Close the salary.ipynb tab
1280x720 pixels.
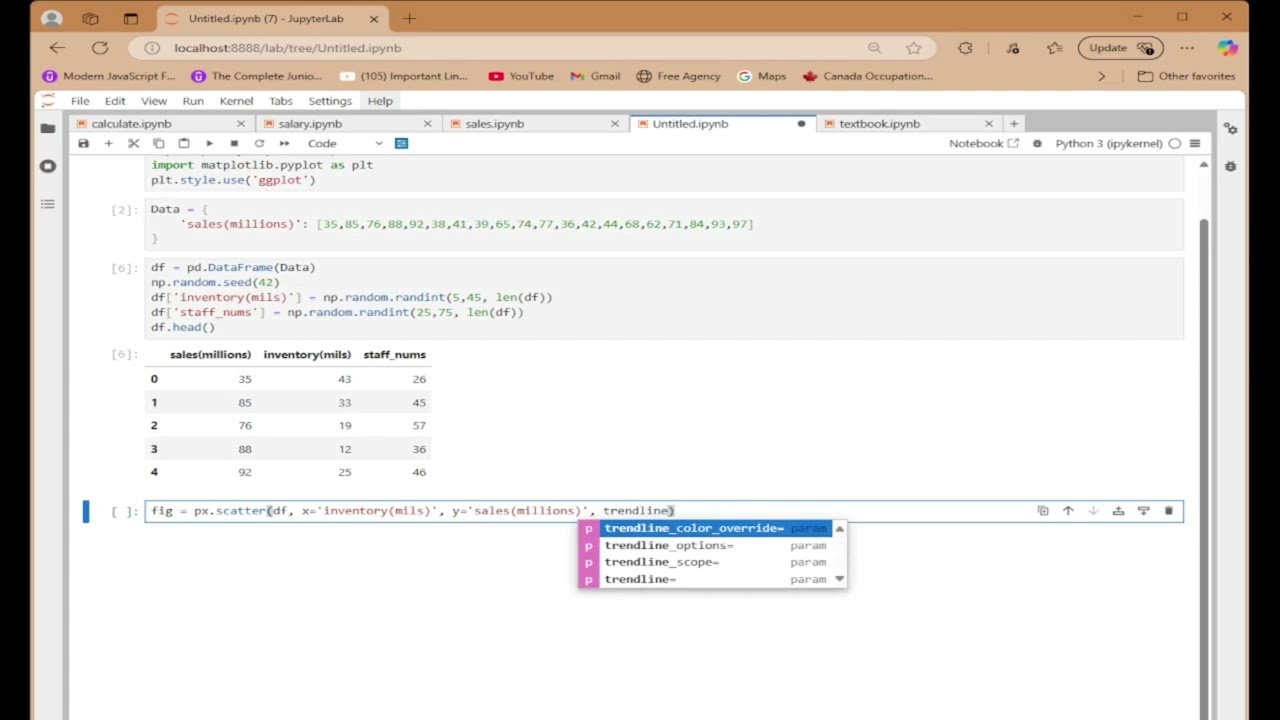[428, 124]
